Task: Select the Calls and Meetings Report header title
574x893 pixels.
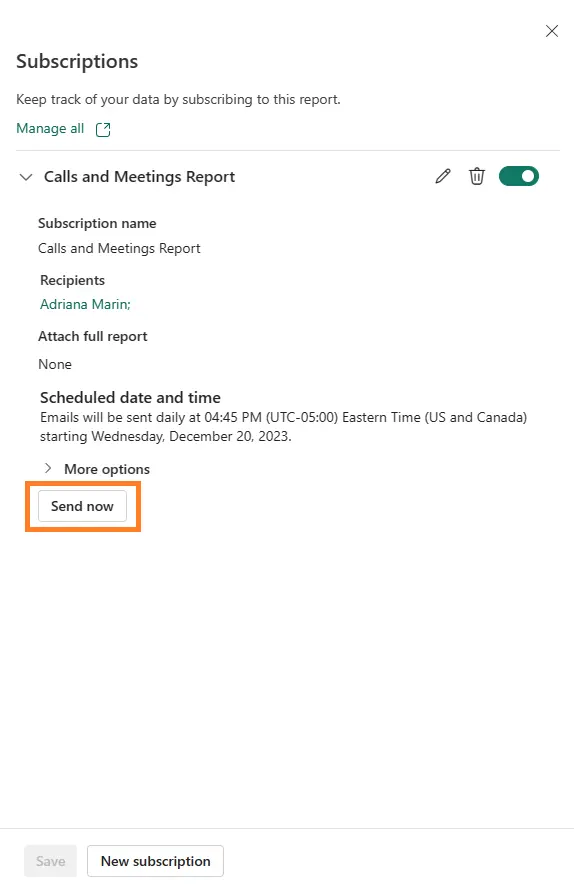Action: coord(140,177)
